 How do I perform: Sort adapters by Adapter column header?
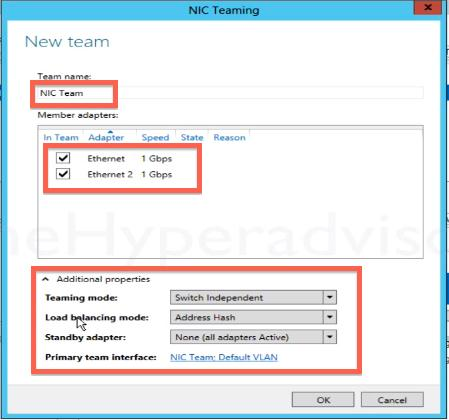(x=106, y=137)
